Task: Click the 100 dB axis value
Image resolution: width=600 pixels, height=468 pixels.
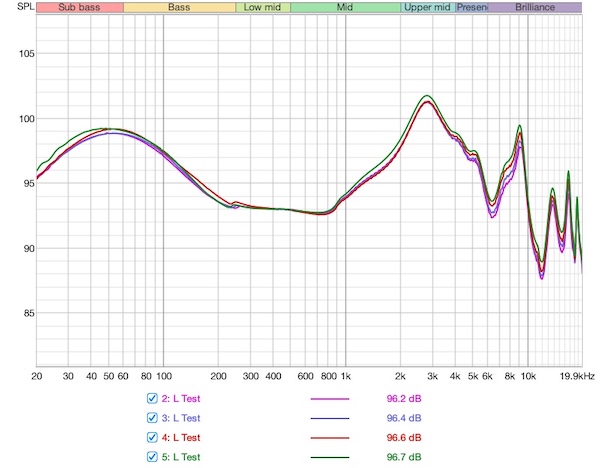Action: pos(26,119)
